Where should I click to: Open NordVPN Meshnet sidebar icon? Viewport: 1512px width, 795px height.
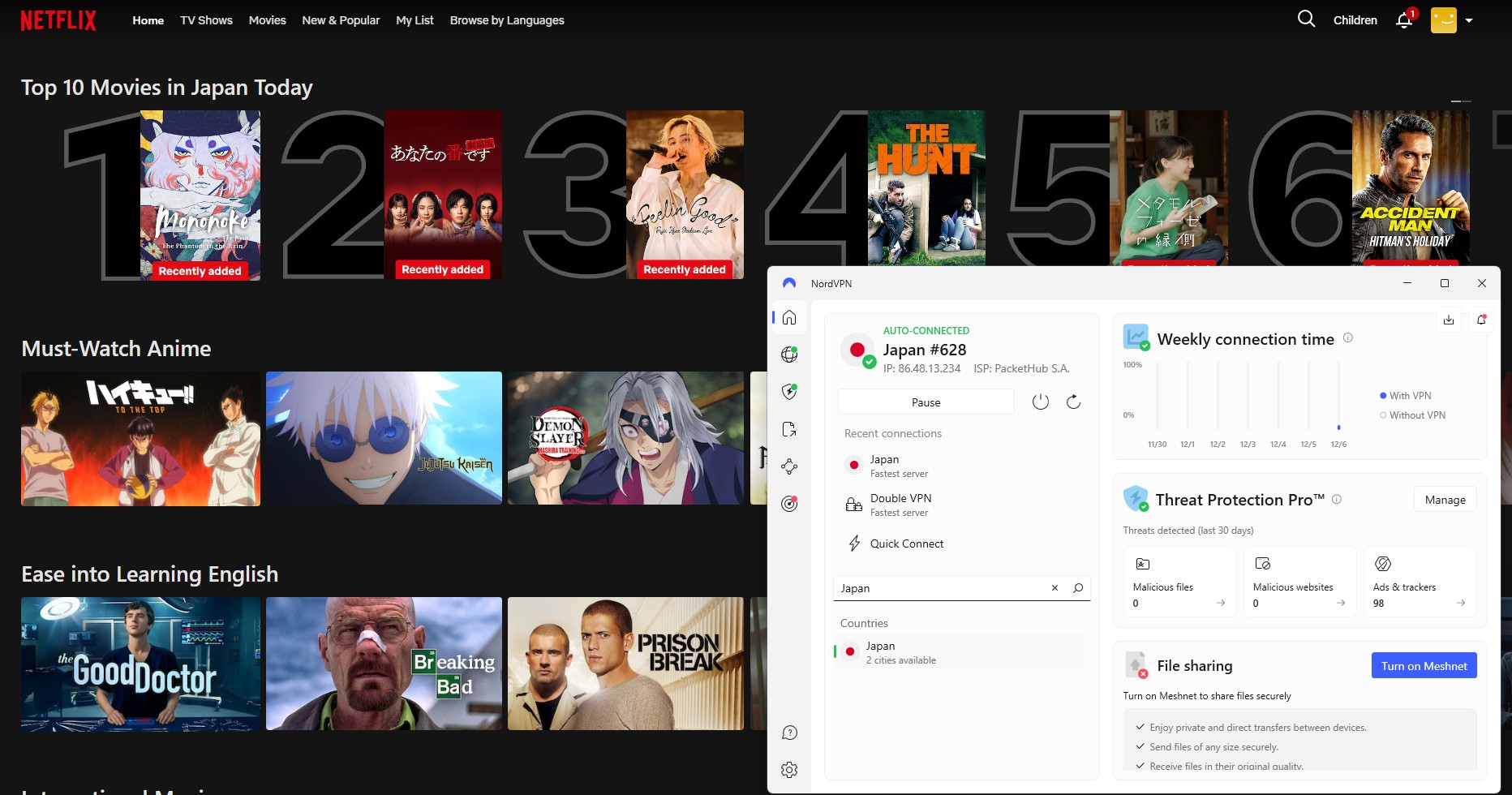[x=789, y=466]
